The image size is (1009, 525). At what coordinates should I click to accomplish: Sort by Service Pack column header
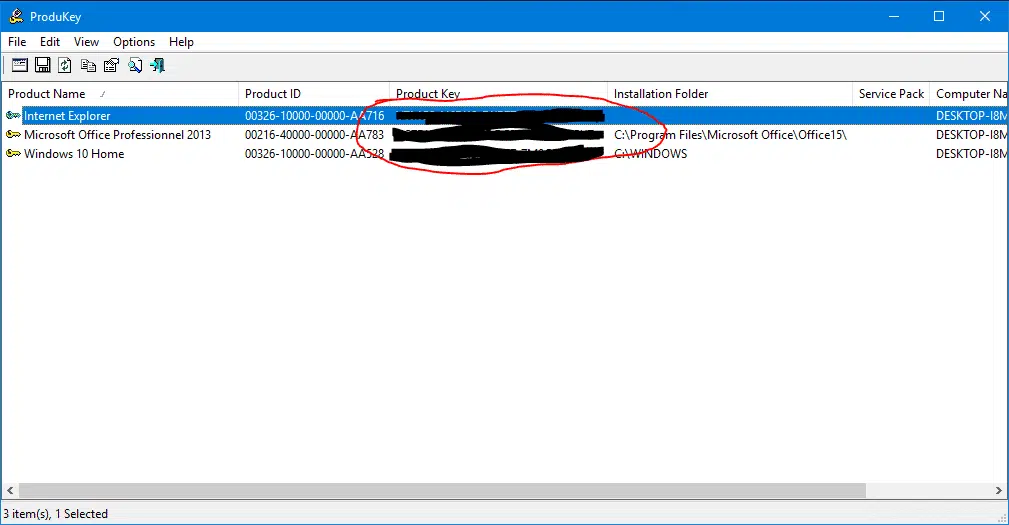pyautogui.click(x=891, y=94)
